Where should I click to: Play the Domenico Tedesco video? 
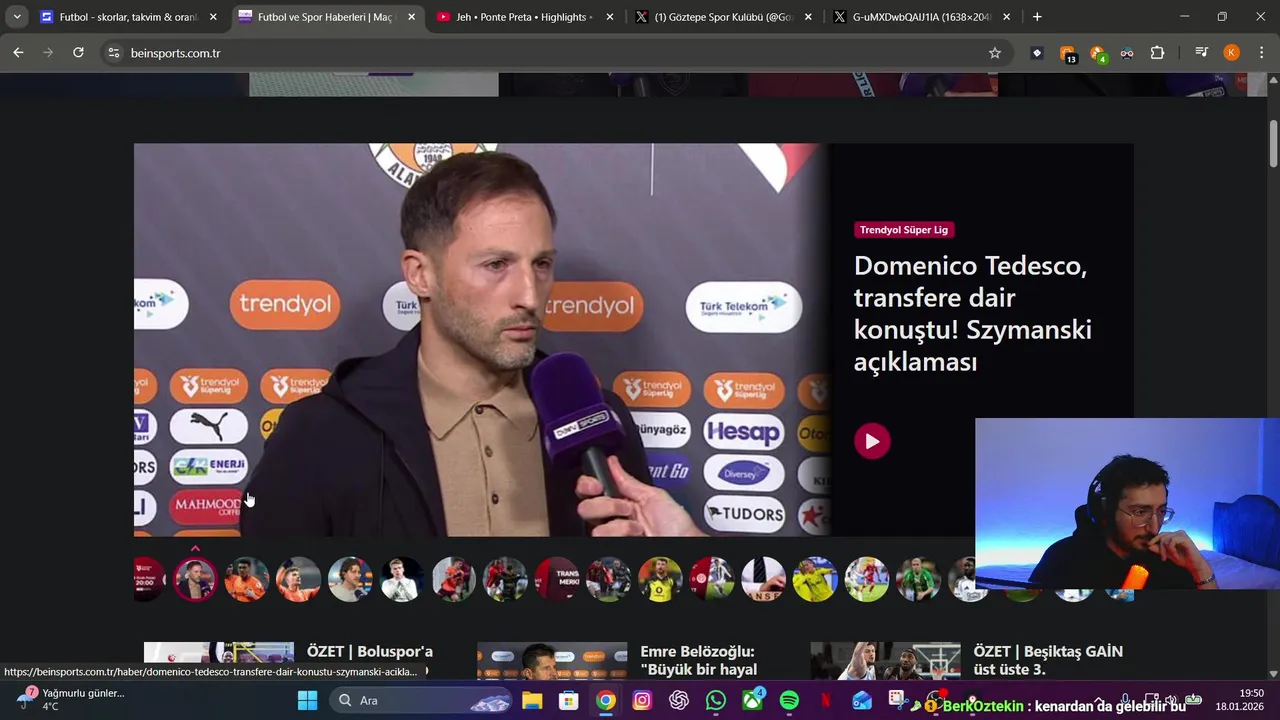tap(872, 441)
